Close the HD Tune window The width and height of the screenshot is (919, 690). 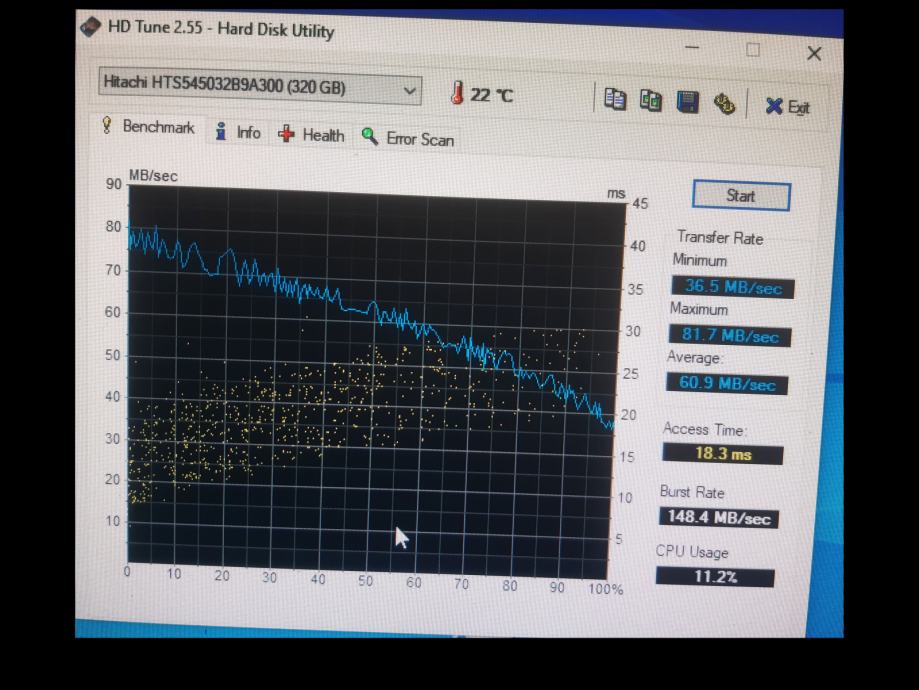coord(814,53)
